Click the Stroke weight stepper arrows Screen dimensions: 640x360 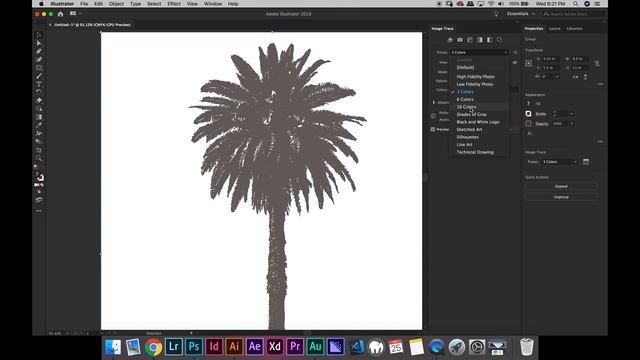(555, 114)
